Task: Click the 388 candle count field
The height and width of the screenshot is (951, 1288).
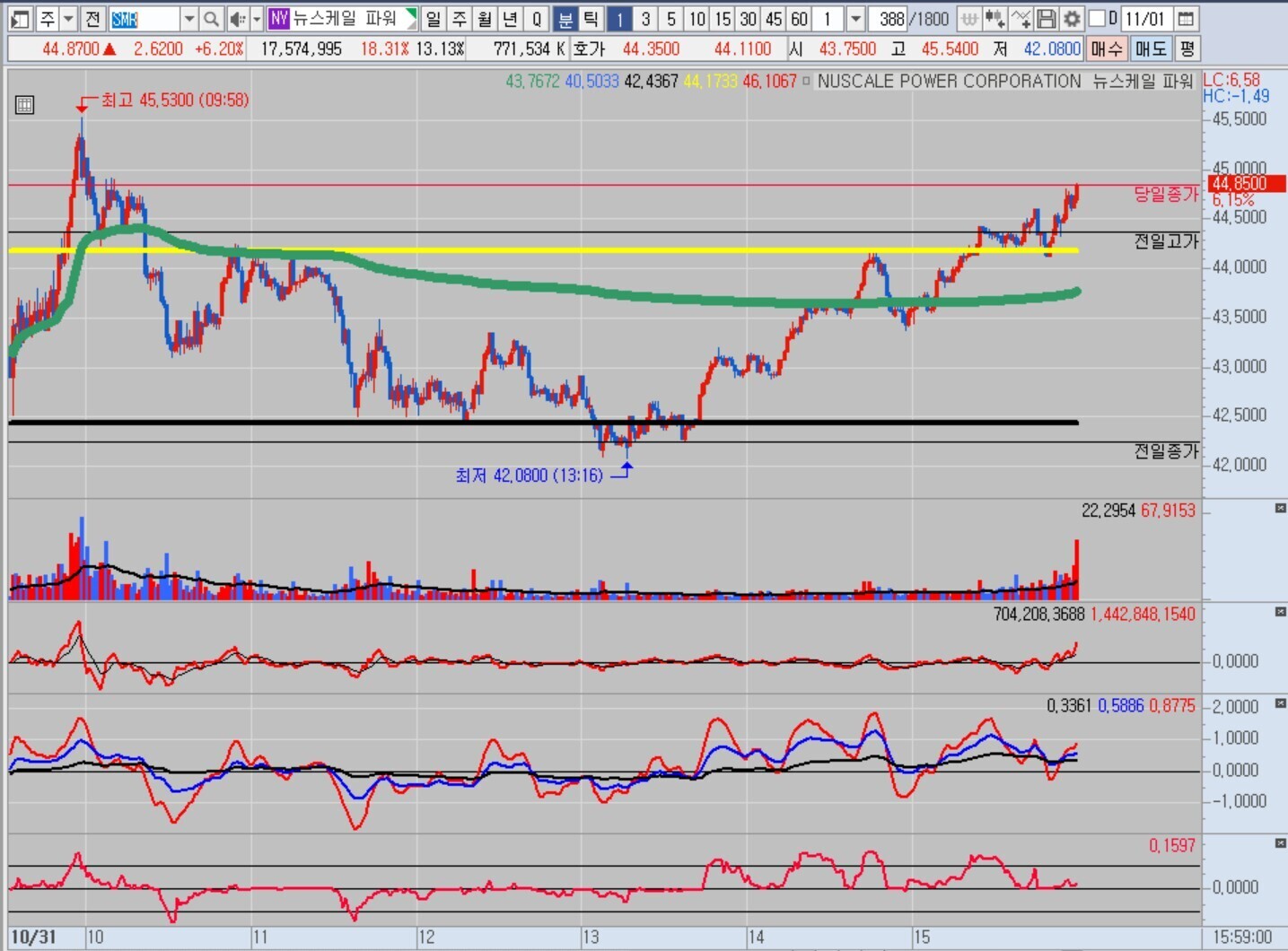Action: (891, 19)
